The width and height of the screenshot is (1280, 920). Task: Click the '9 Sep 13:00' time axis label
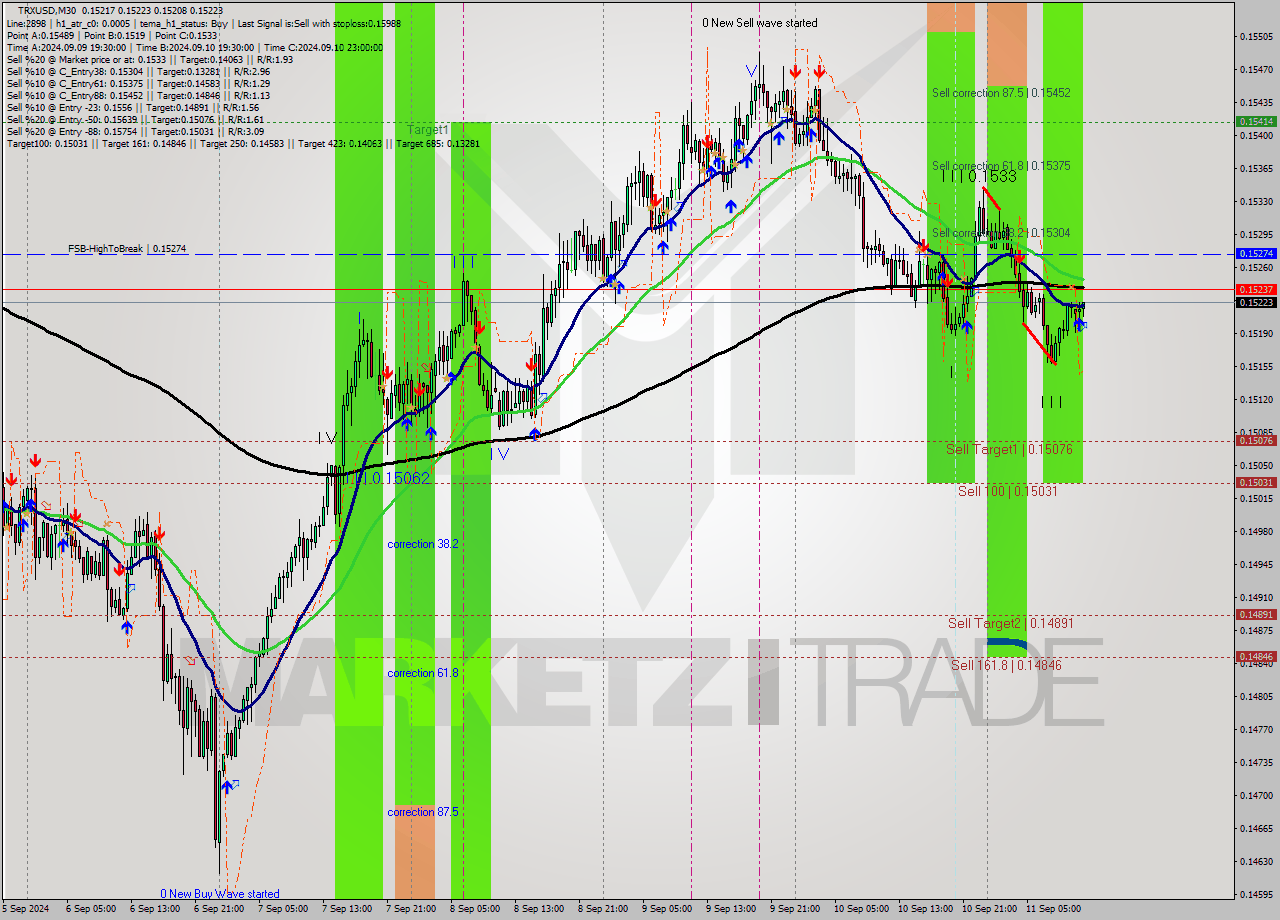point(731,909)
